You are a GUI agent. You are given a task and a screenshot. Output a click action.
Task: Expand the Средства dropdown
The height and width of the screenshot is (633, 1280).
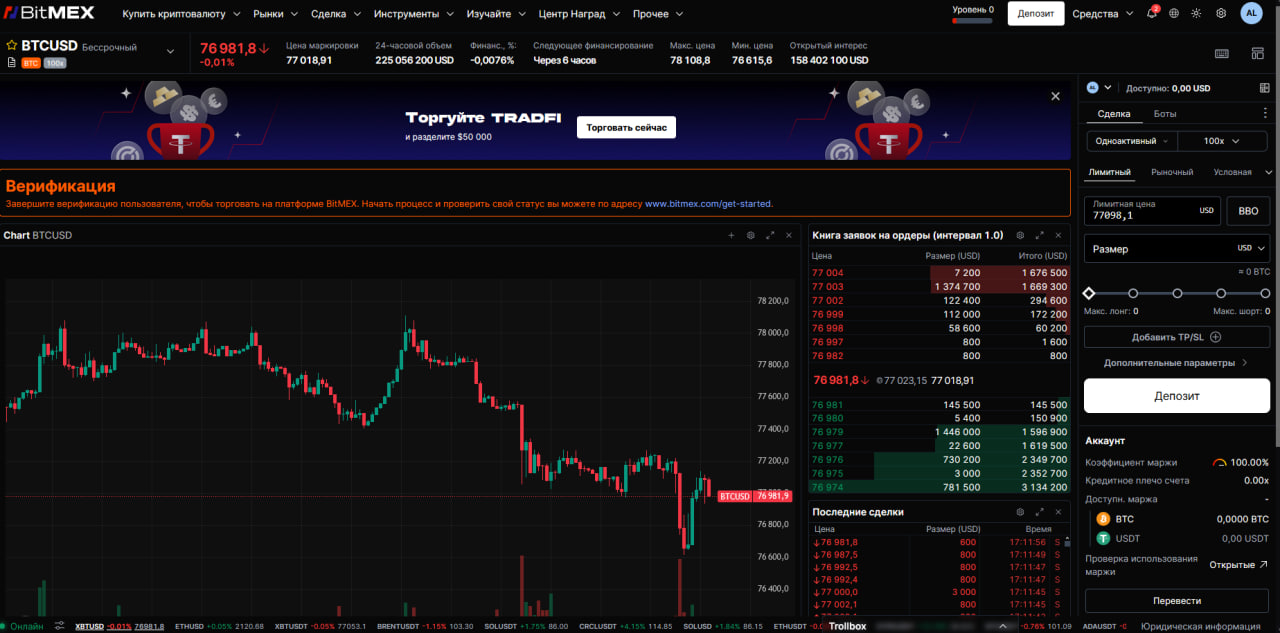(x=1102, y=14)
